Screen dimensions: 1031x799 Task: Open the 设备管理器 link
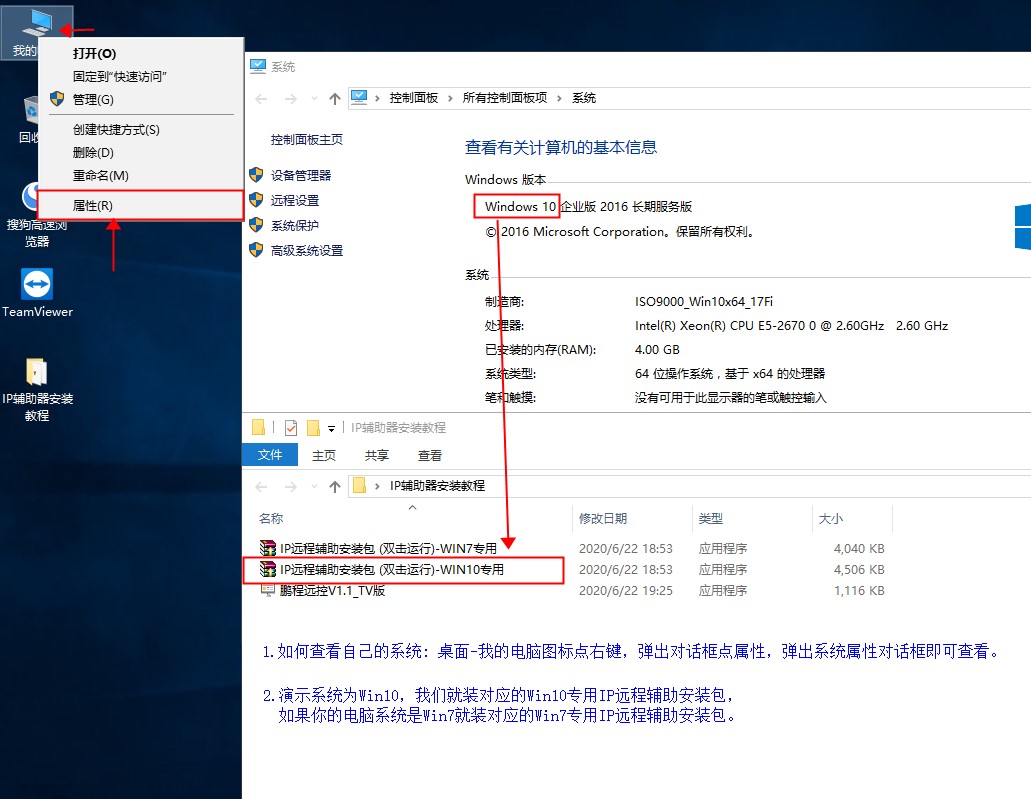pyautogui.click(x=301, y=175)
